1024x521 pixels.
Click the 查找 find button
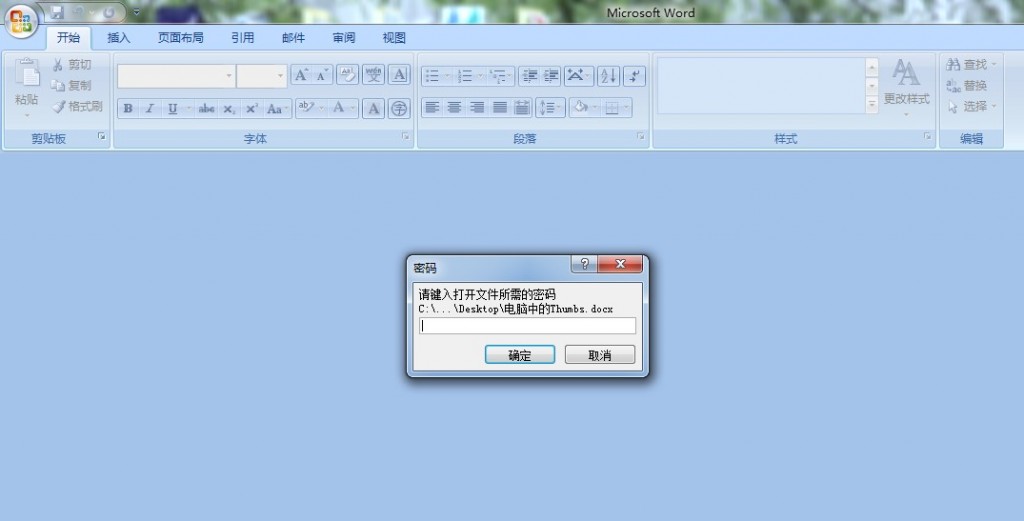(x=971, y=65)
